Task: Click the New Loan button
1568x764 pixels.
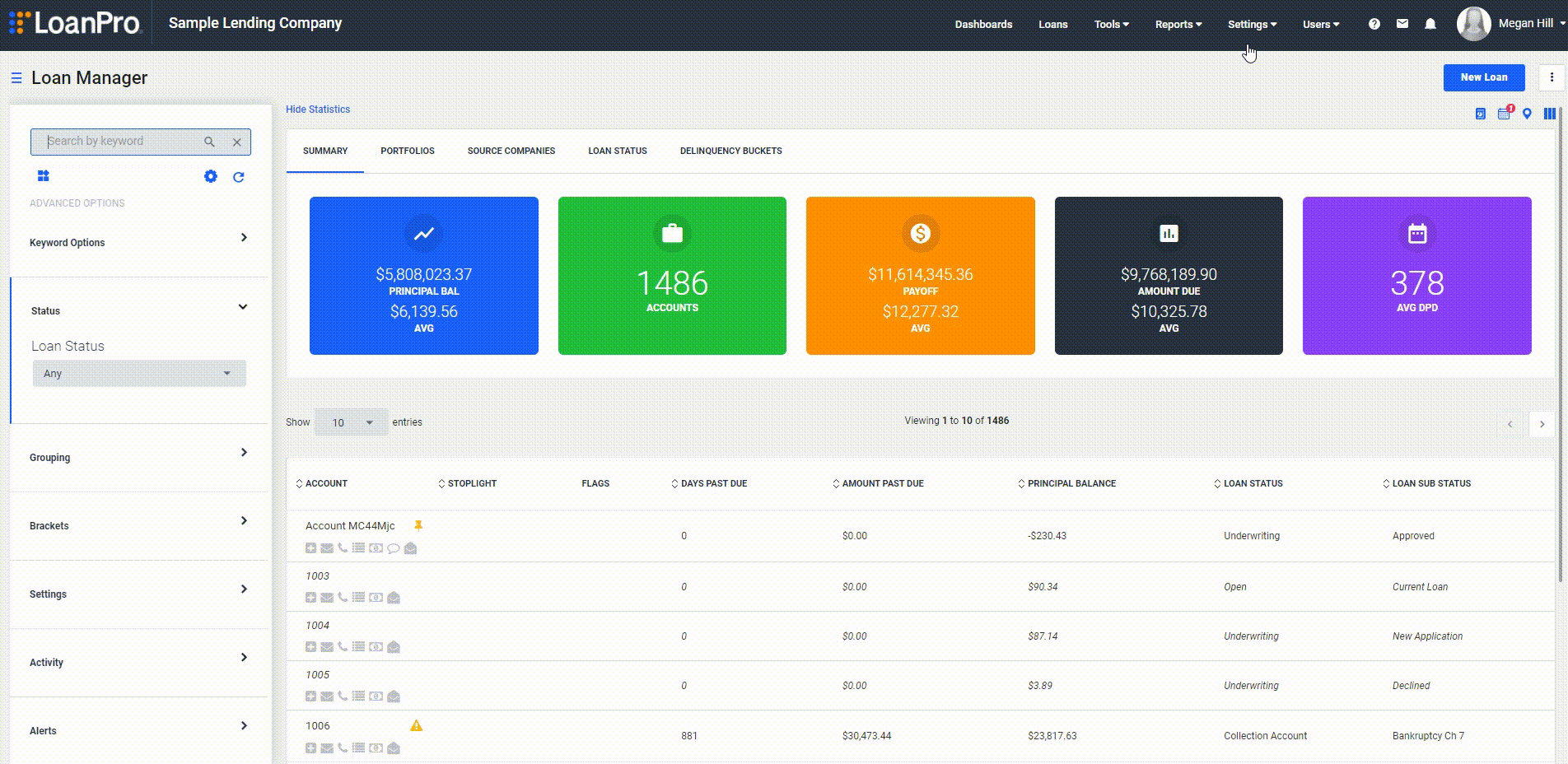Action: pos(1484,77)
